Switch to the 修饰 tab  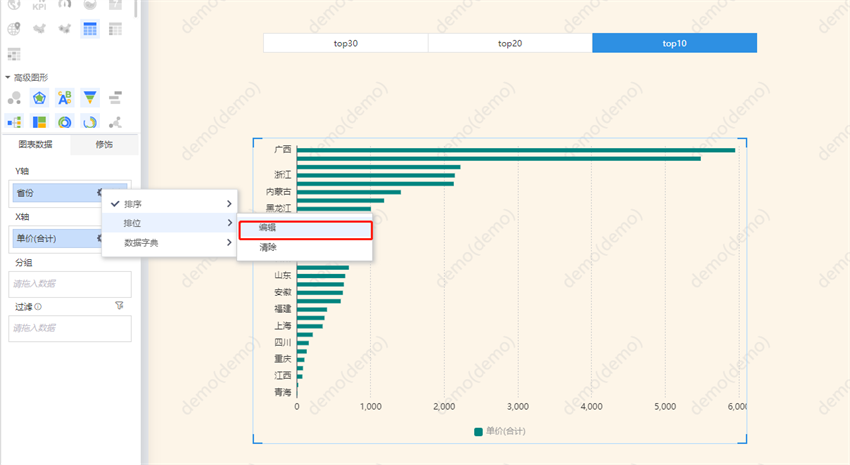coord(104,145)
